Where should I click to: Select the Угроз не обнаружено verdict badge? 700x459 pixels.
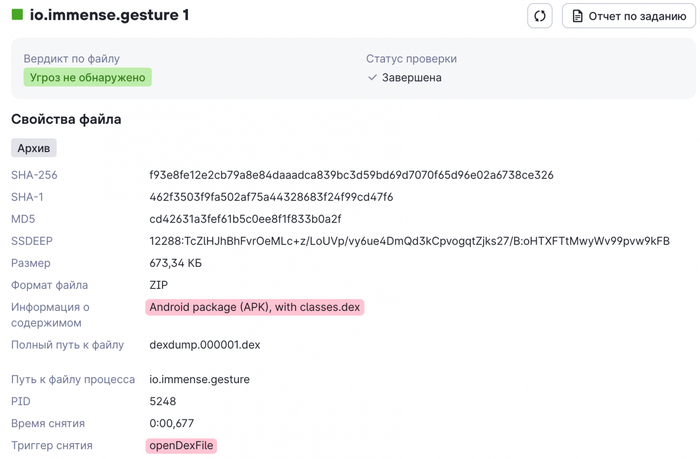[88, 77]
